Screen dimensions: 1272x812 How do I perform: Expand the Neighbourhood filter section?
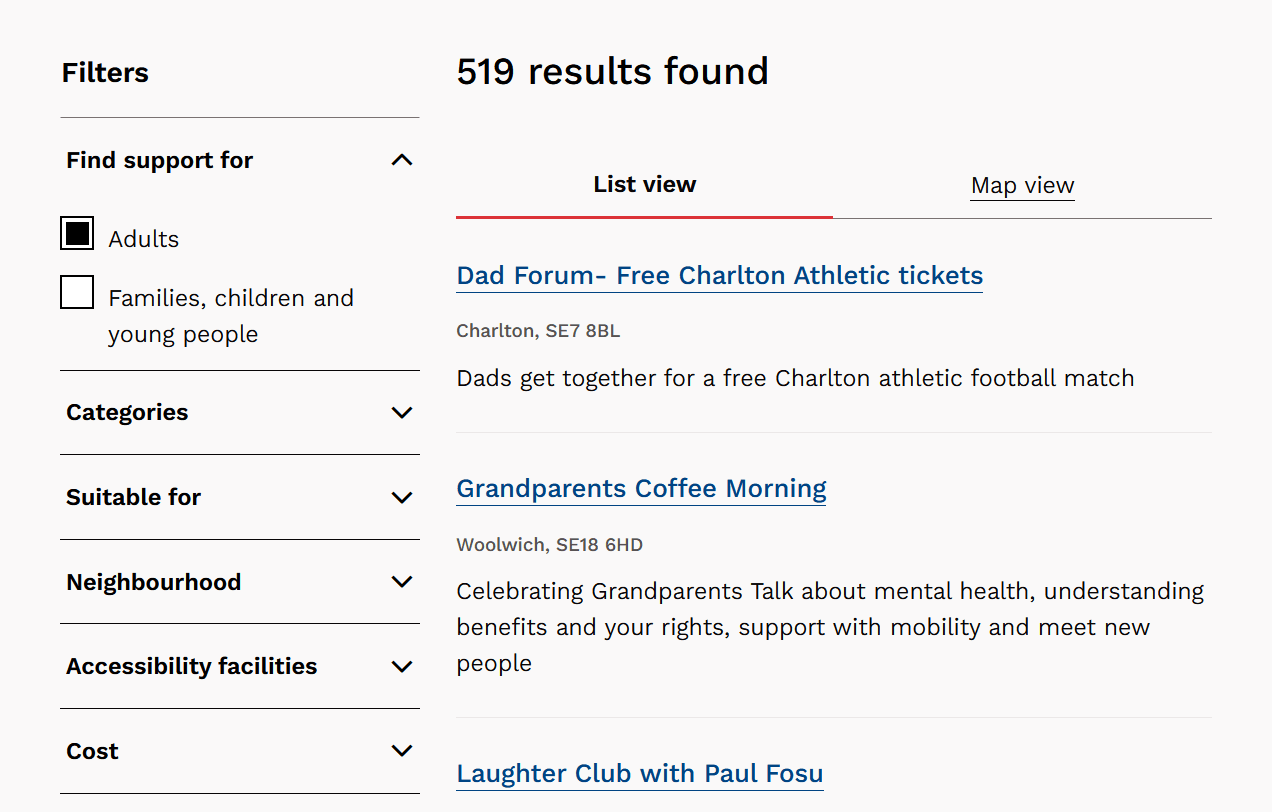click(240, 581)
